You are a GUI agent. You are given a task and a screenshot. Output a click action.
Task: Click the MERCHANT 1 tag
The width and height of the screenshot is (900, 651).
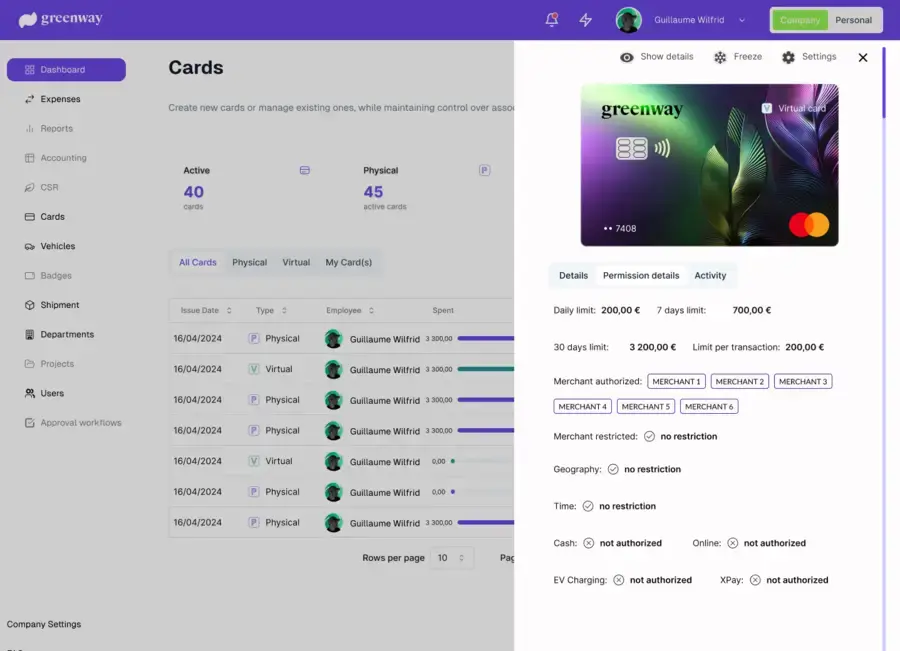pos(676,381)
